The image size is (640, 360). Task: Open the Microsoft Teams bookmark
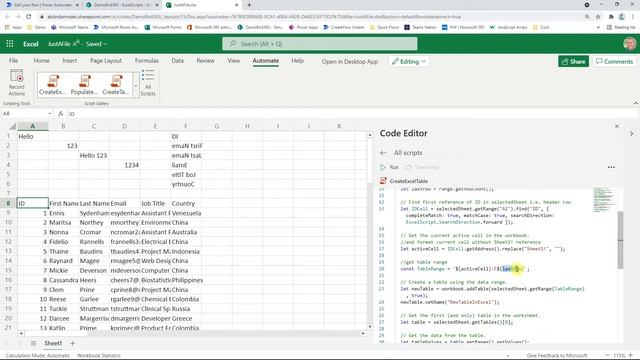(69, 27)
